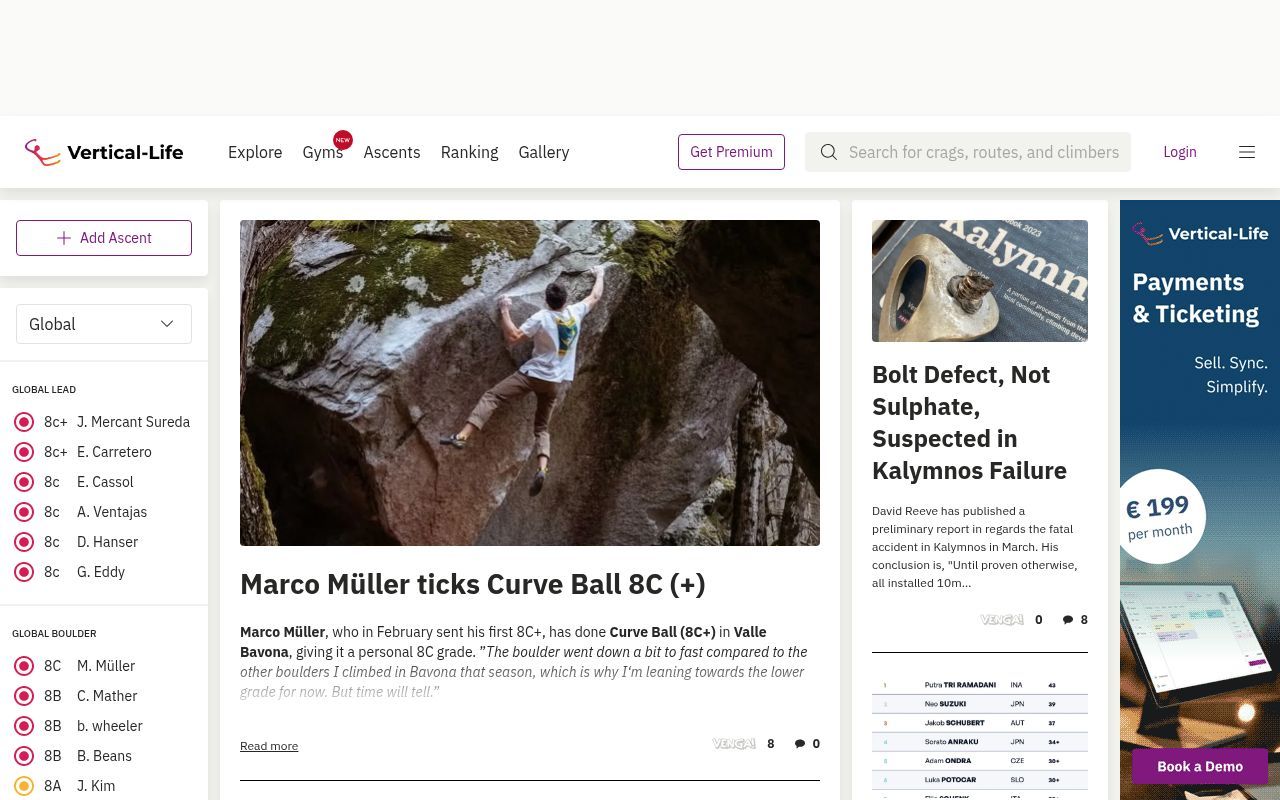Select M. Müller in Global Boulder

tap(106, 666)
